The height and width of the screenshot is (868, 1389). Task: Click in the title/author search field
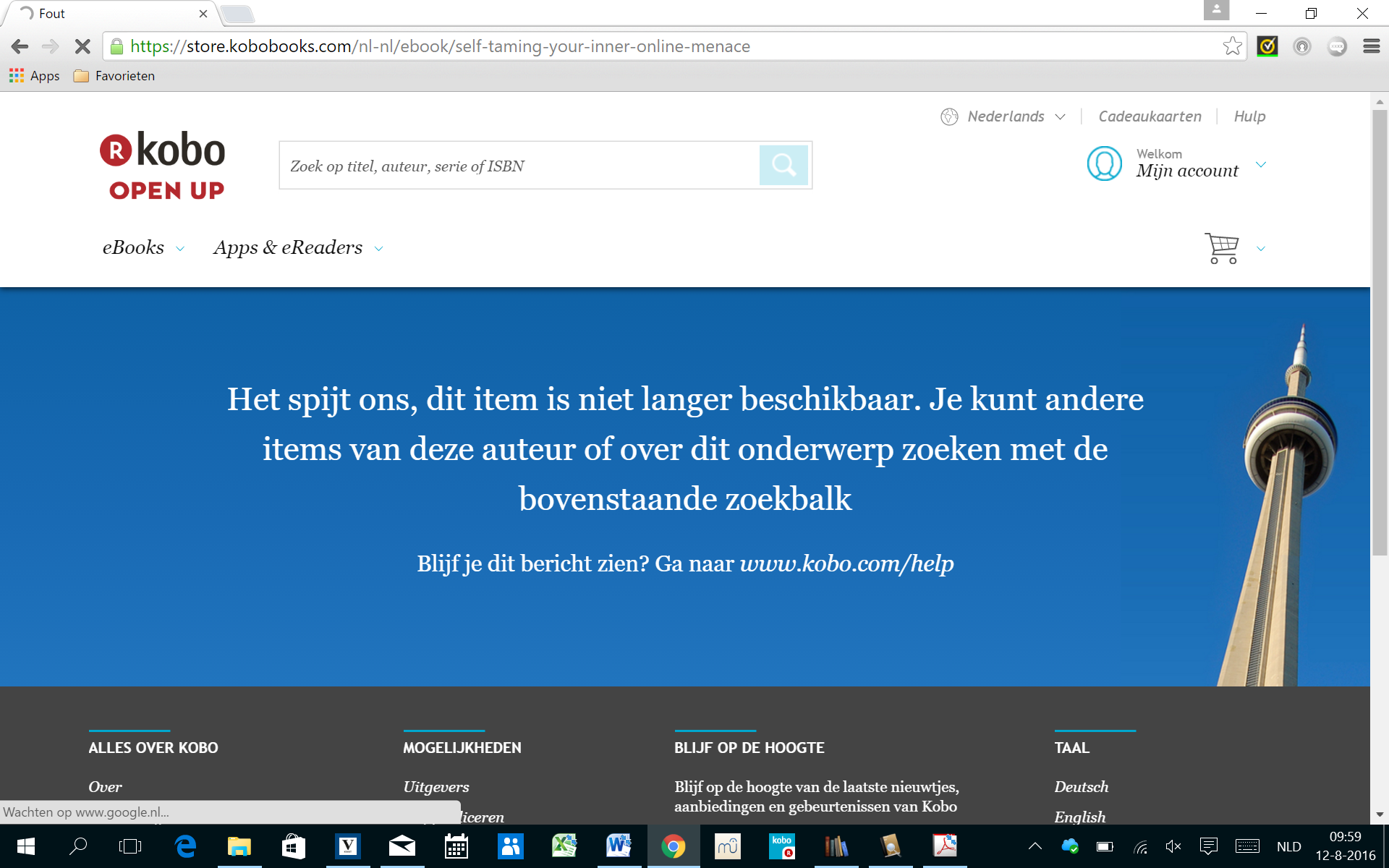tap(518, 166)
